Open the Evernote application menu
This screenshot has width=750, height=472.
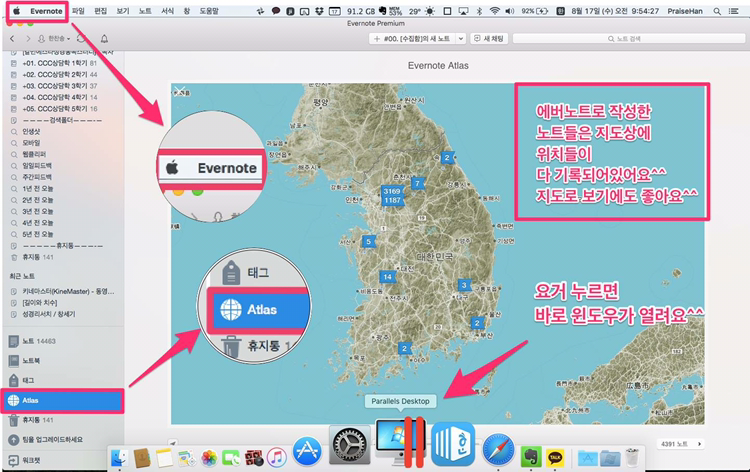(46, 11)
